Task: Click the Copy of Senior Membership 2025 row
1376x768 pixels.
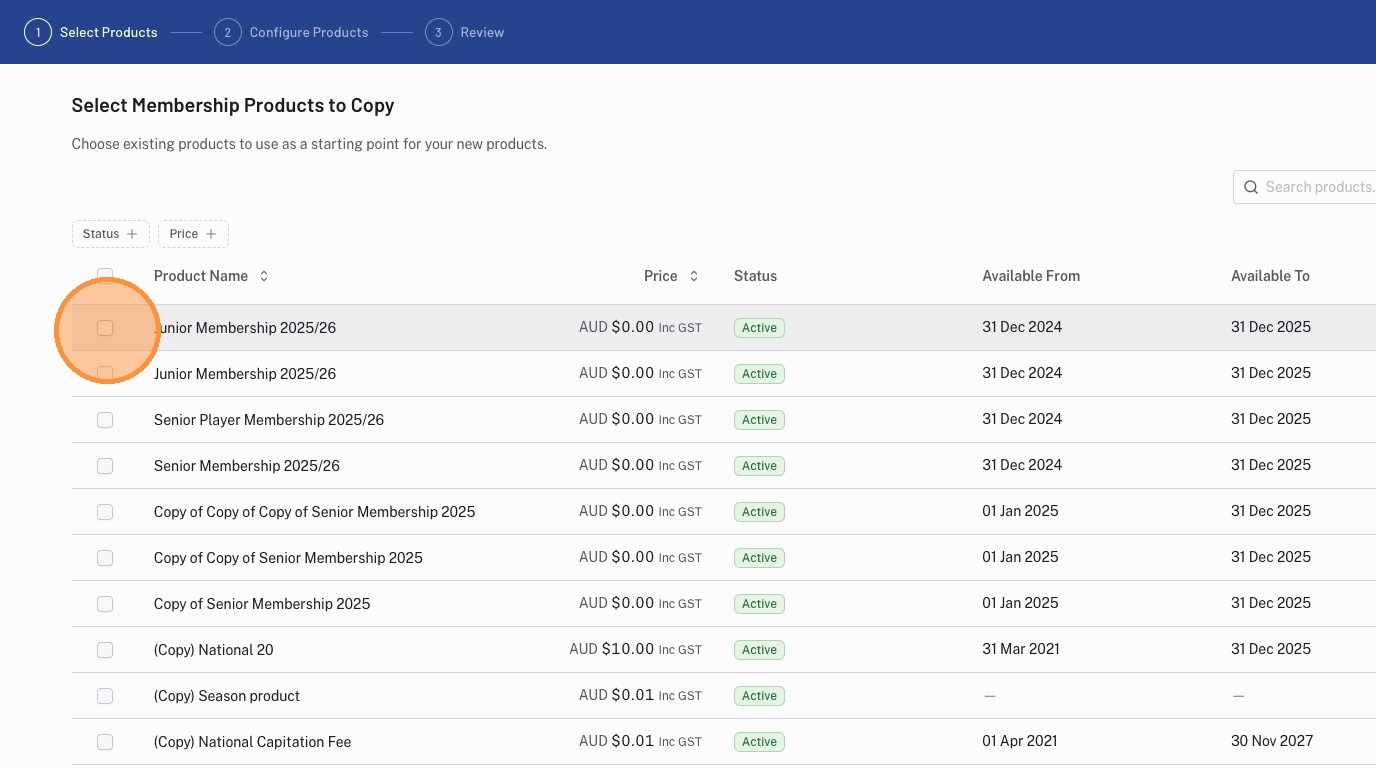Action: [262, 604]
